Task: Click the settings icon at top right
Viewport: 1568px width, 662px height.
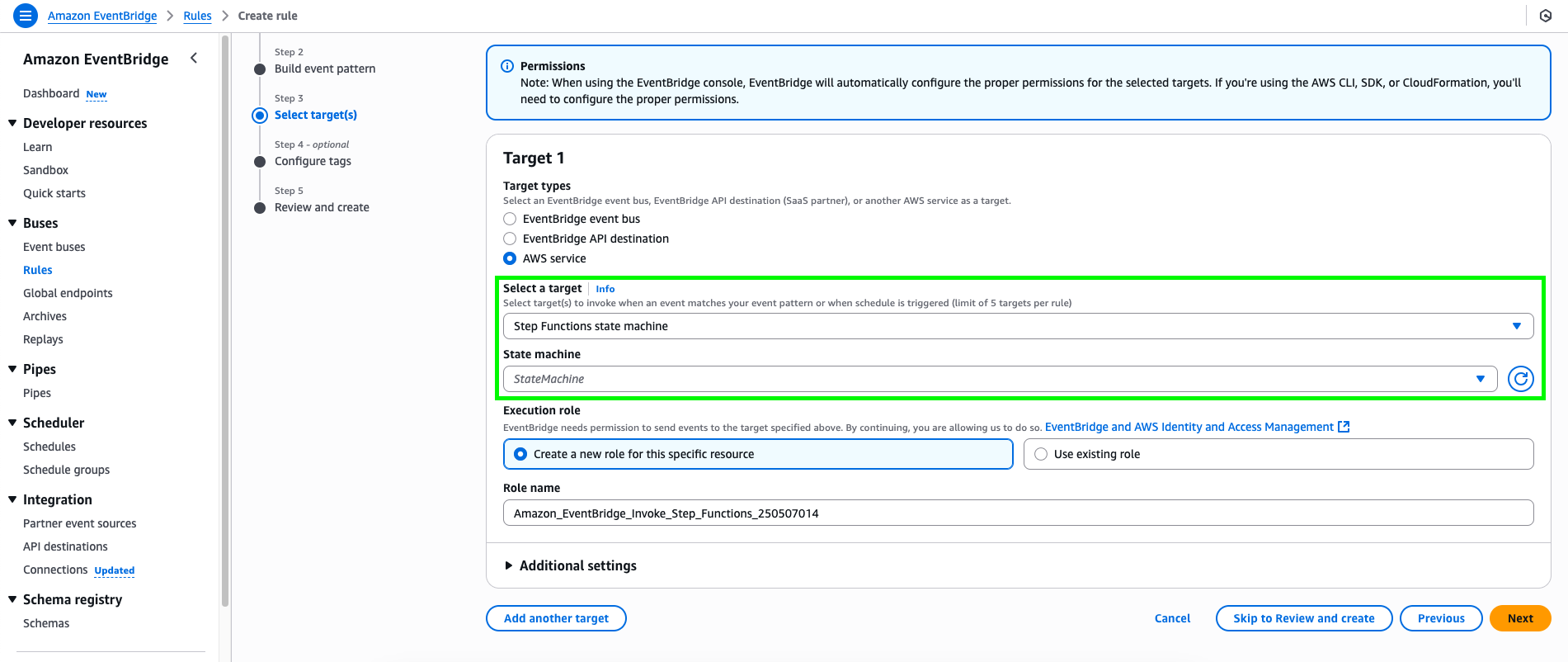Action: tap(1546, 16)
